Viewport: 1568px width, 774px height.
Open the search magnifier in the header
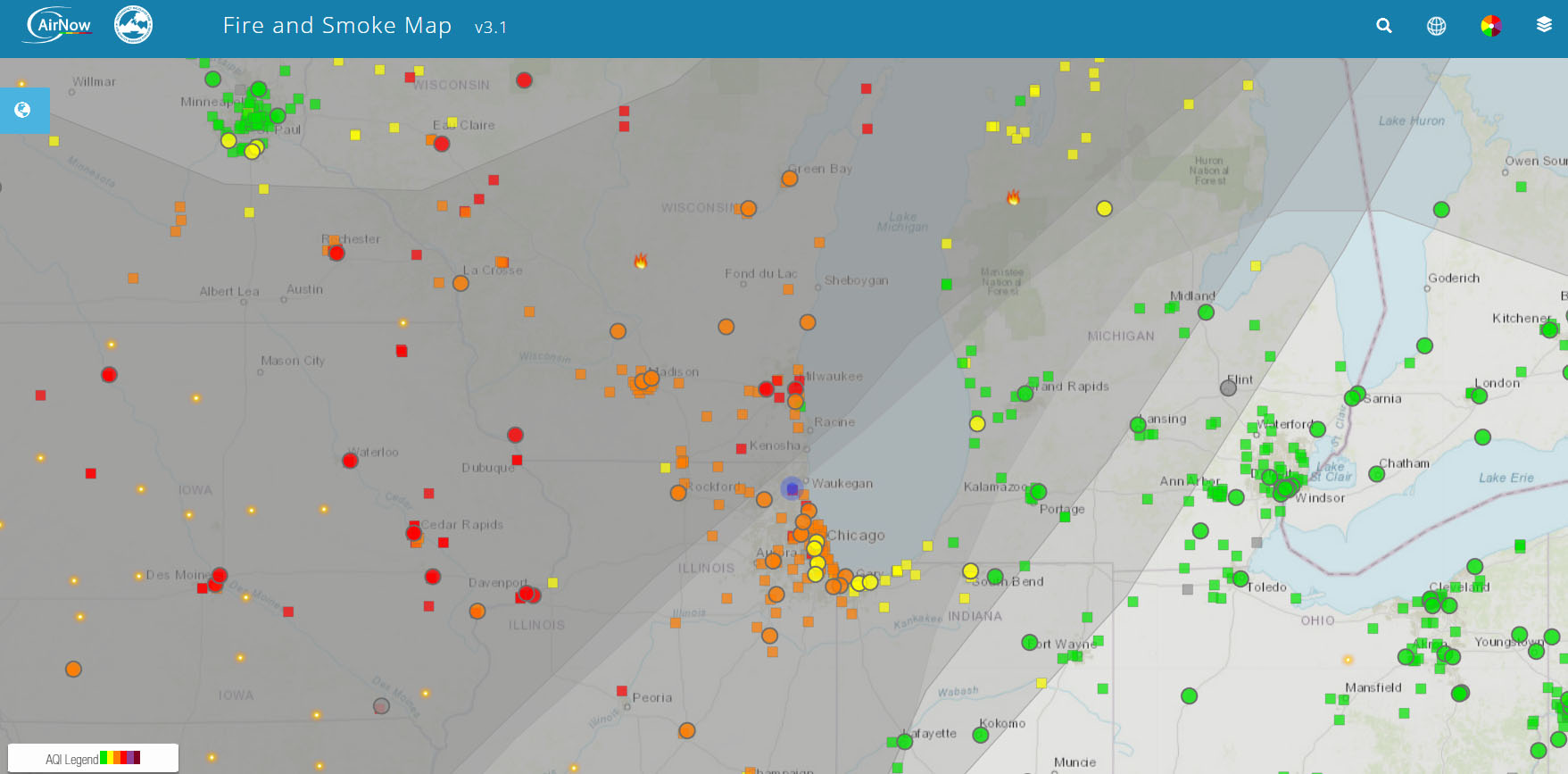pyautogui.click(x=1384, y=26)
